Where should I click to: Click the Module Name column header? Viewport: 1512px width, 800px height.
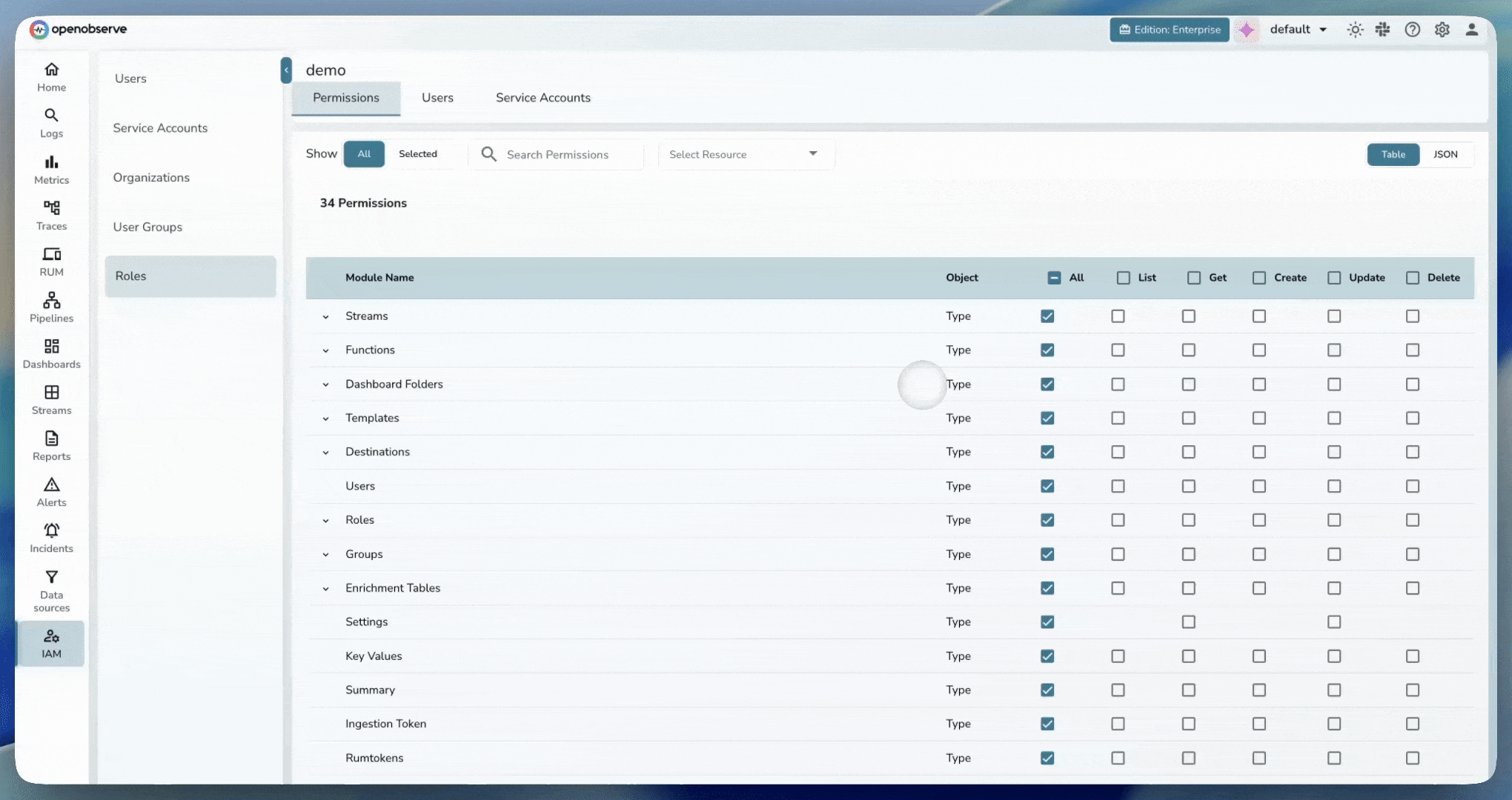pos(379,278)
